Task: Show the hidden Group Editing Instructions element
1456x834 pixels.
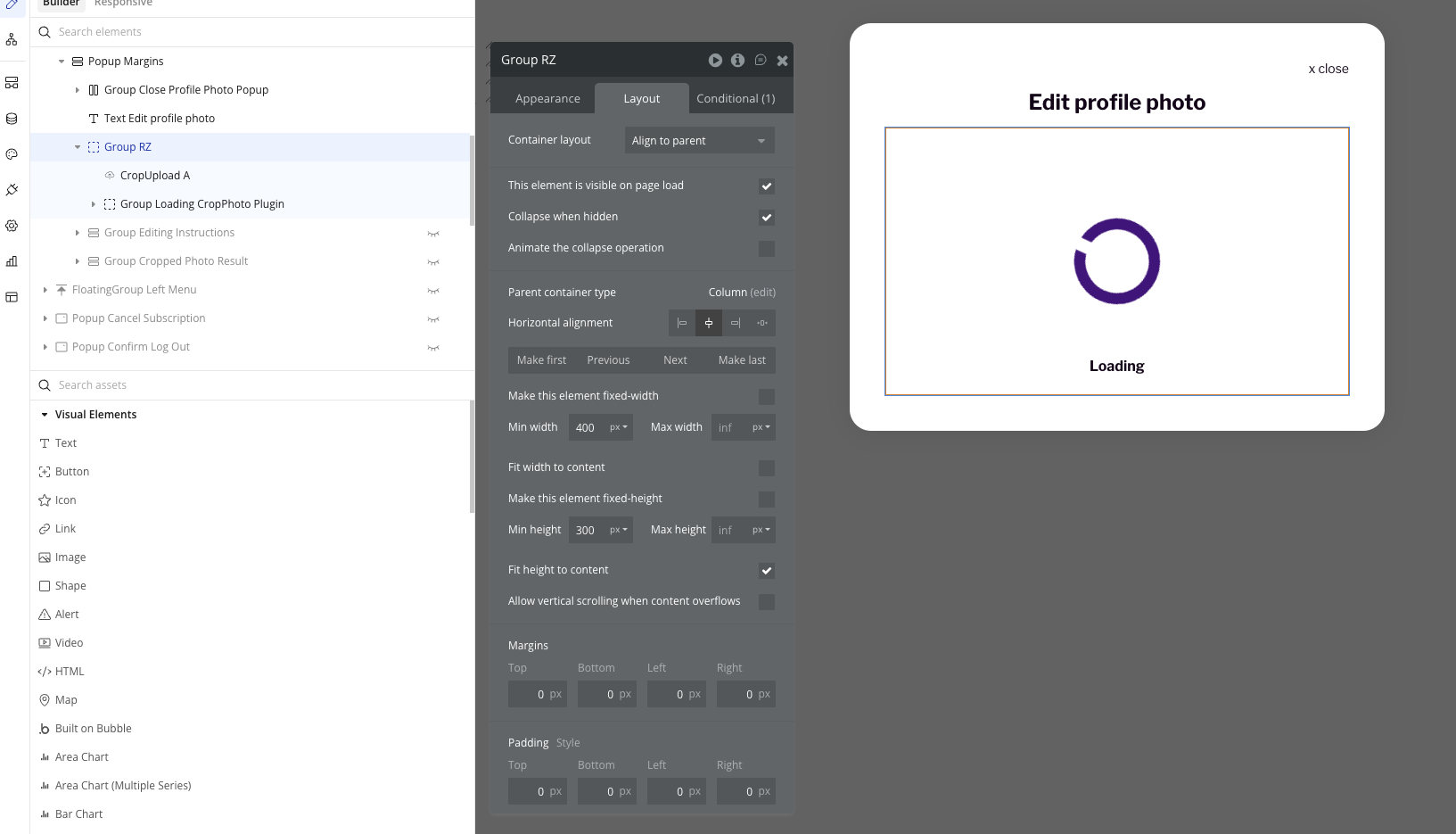Action: click(x=433, y=234)
